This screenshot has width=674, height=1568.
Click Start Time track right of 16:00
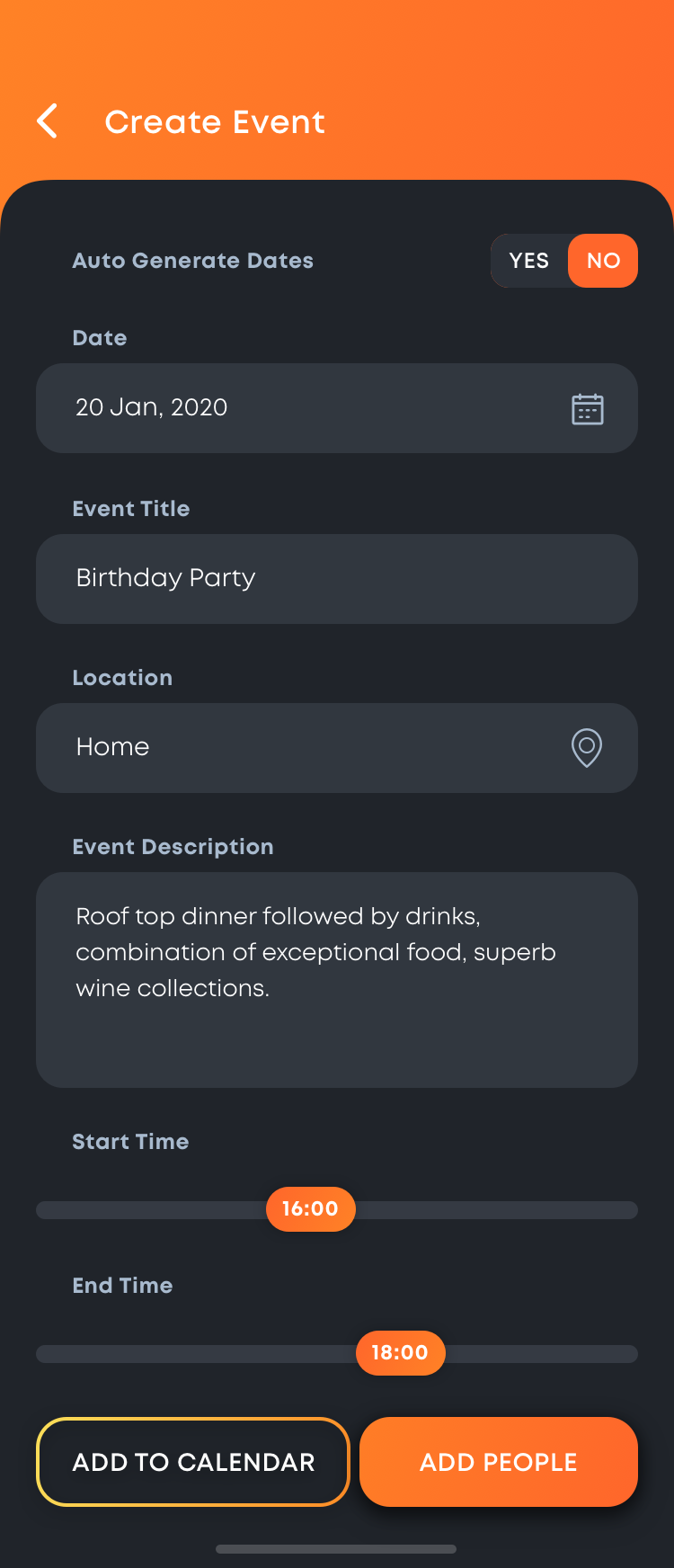[494, 1210]
